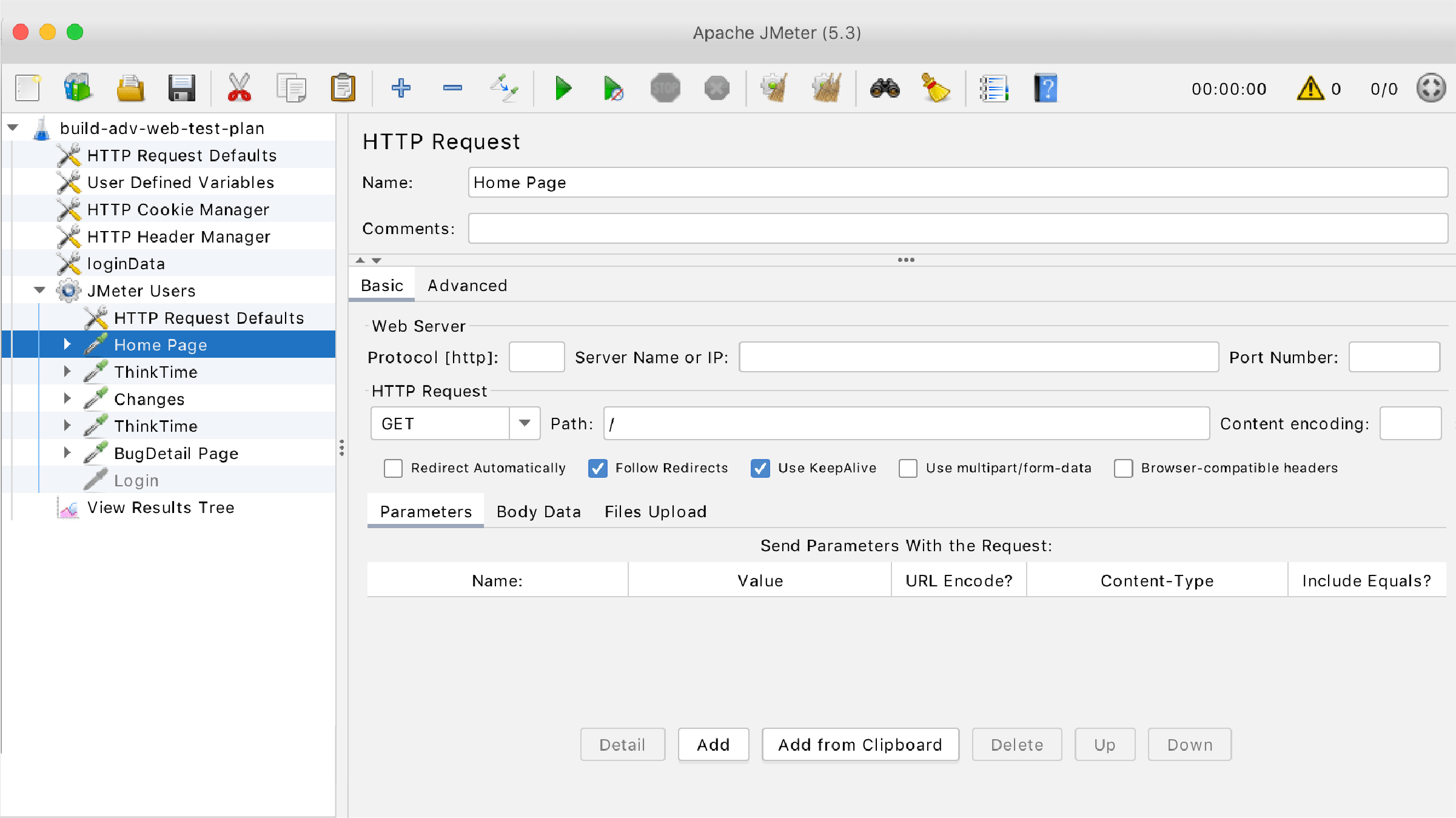The image size is (1456, 818).
Task: Expand all nodes with plus icon
Action: tap(401, 89)
